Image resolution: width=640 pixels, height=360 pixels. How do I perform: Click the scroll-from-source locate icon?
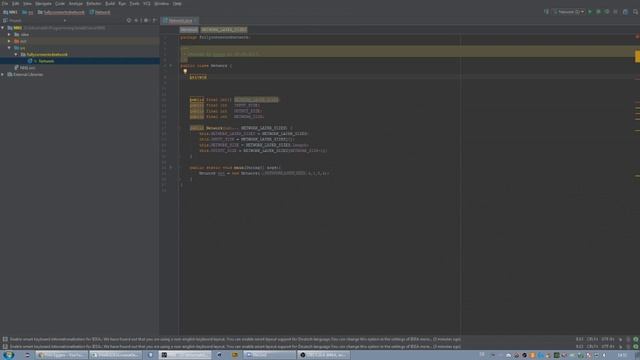(x=129, y=20)
